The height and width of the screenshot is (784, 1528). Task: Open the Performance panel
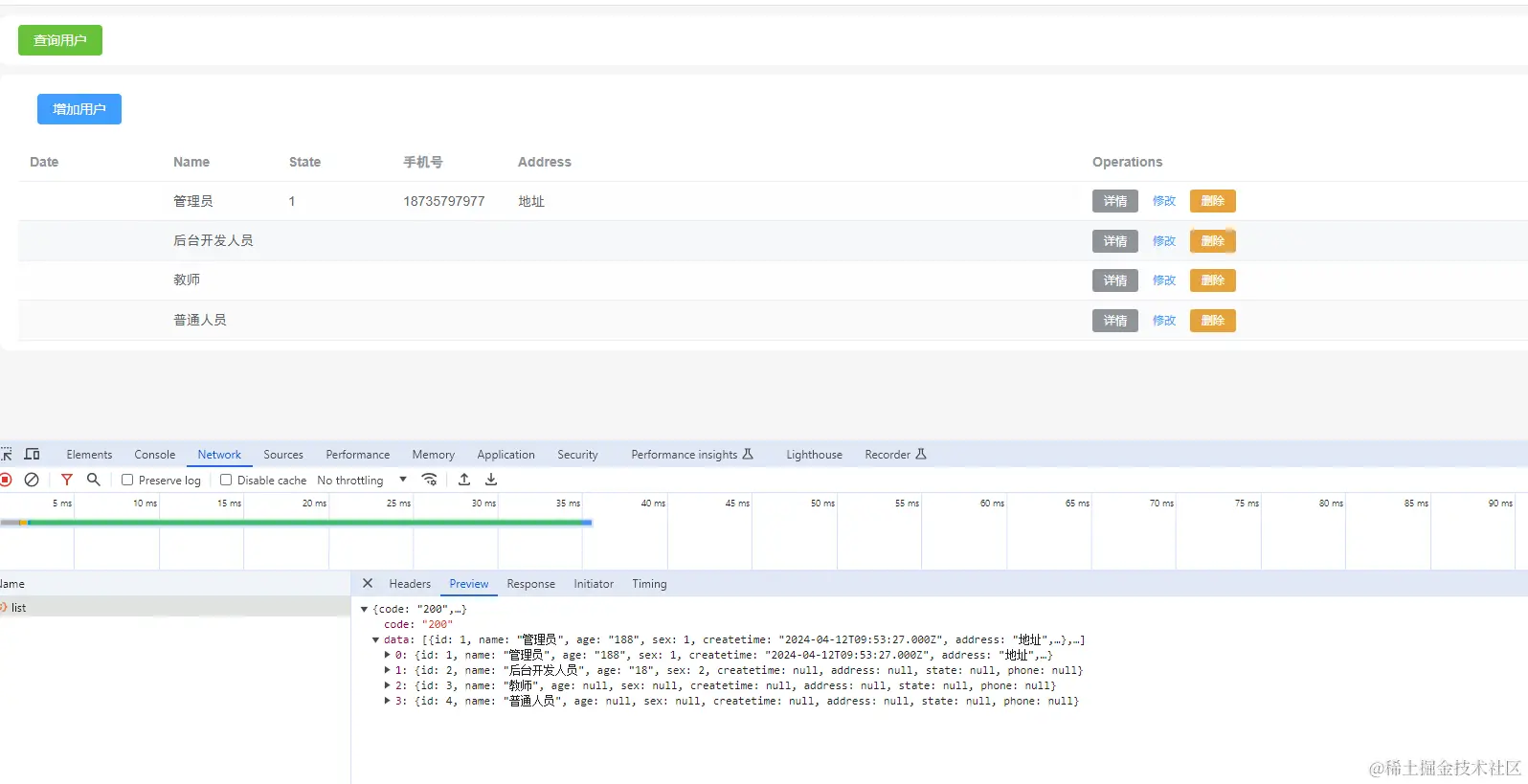(358, 455)
